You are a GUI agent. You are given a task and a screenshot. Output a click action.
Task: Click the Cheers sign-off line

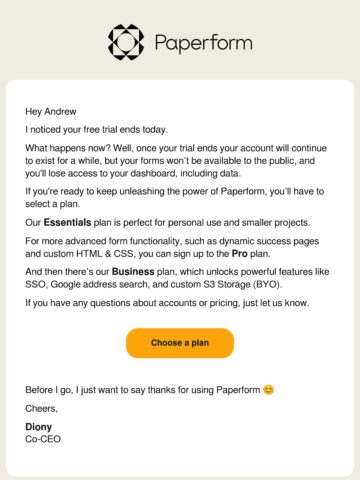tap(42, 408)
